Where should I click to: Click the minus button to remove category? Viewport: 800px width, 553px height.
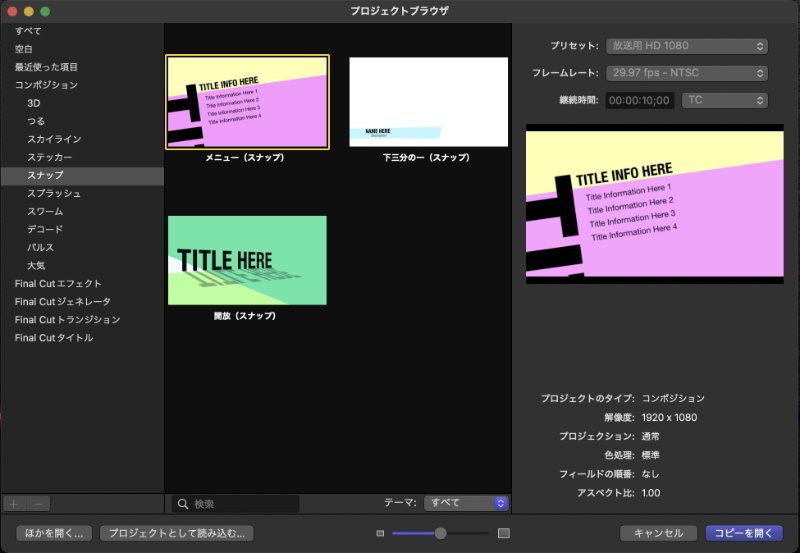[x=37, y=504]
